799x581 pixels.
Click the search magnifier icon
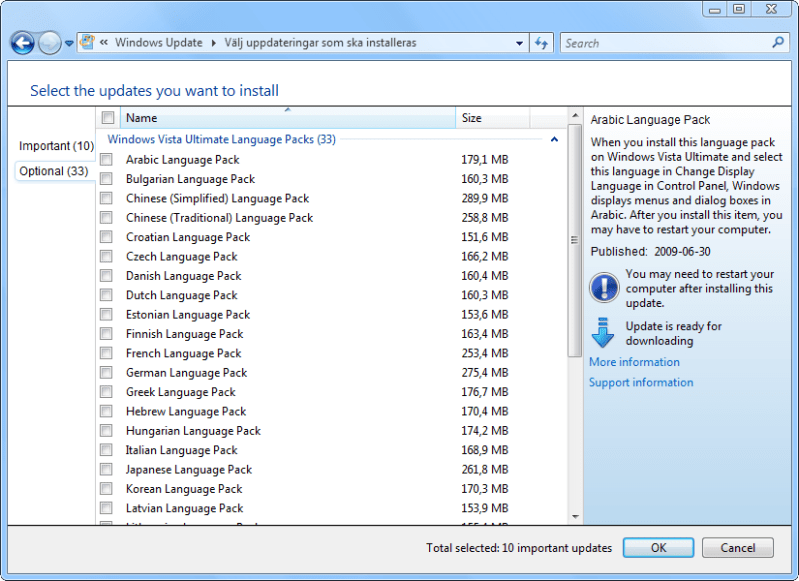[778, 43]
